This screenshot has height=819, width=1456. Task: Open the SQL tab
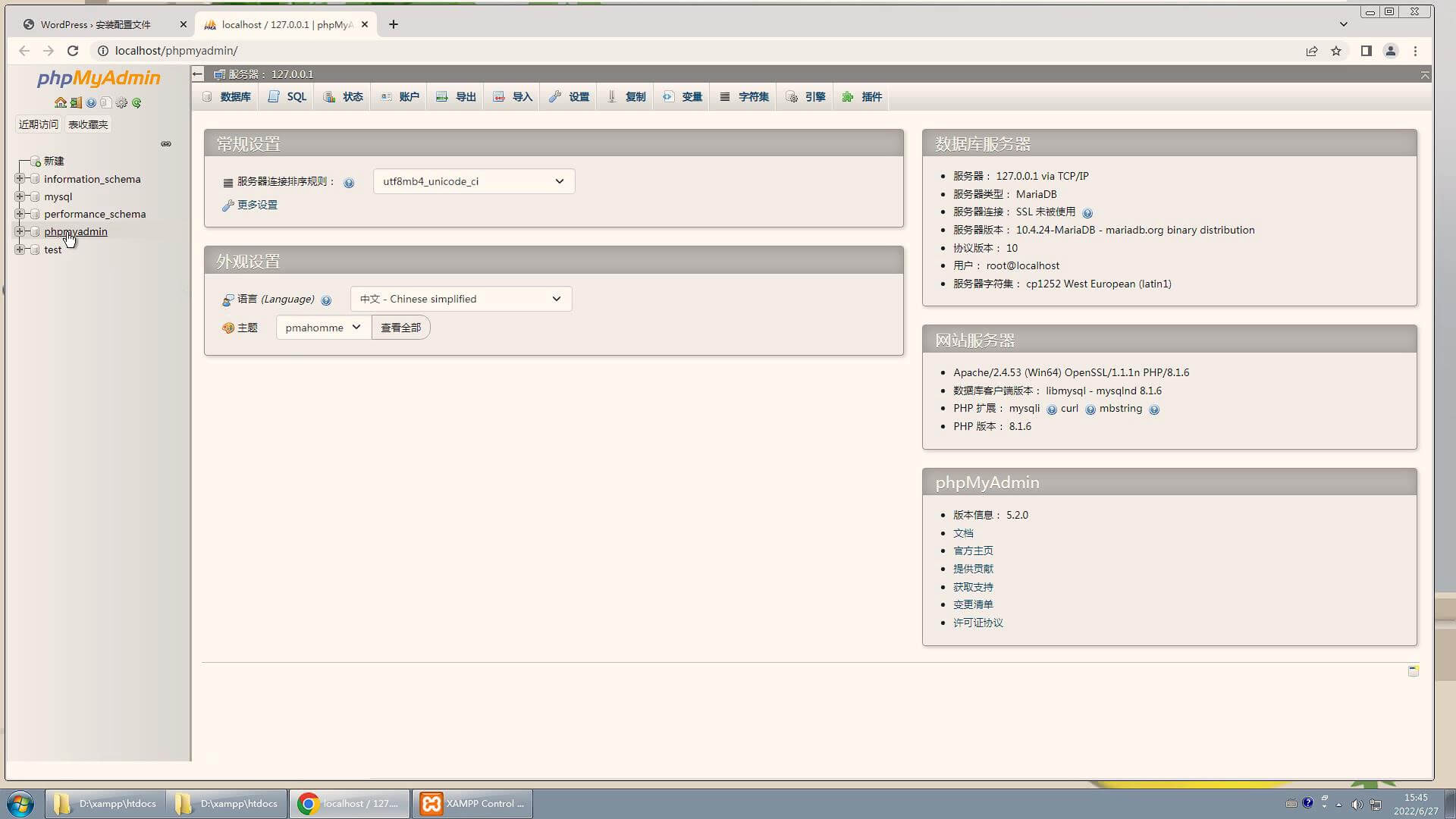click(x=287, y=97)
